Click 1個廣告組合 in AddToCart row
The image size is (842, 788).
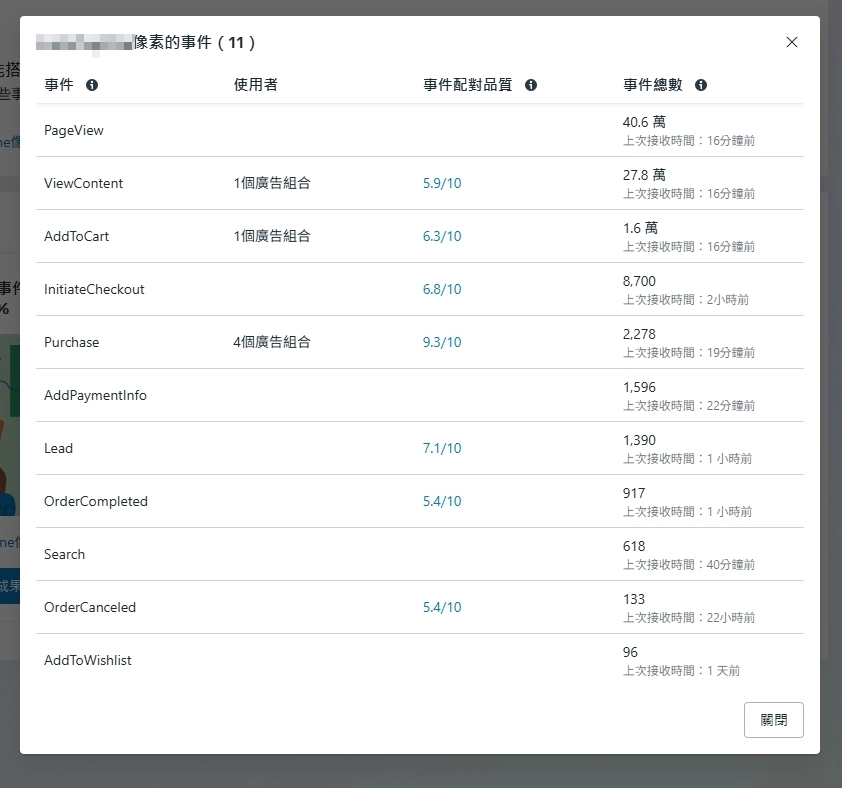pyautogui.click(x=272, y=236)
